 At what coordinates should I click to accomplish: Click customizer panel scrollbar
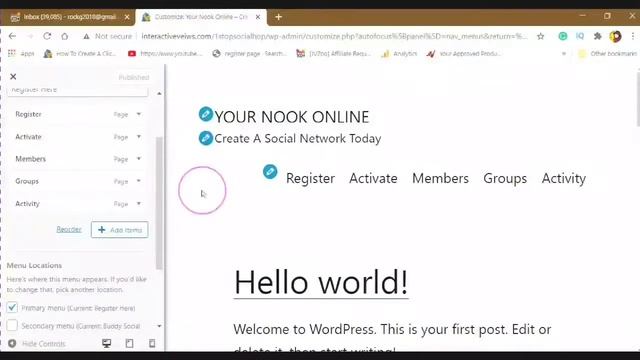click(x=159, y=203)
